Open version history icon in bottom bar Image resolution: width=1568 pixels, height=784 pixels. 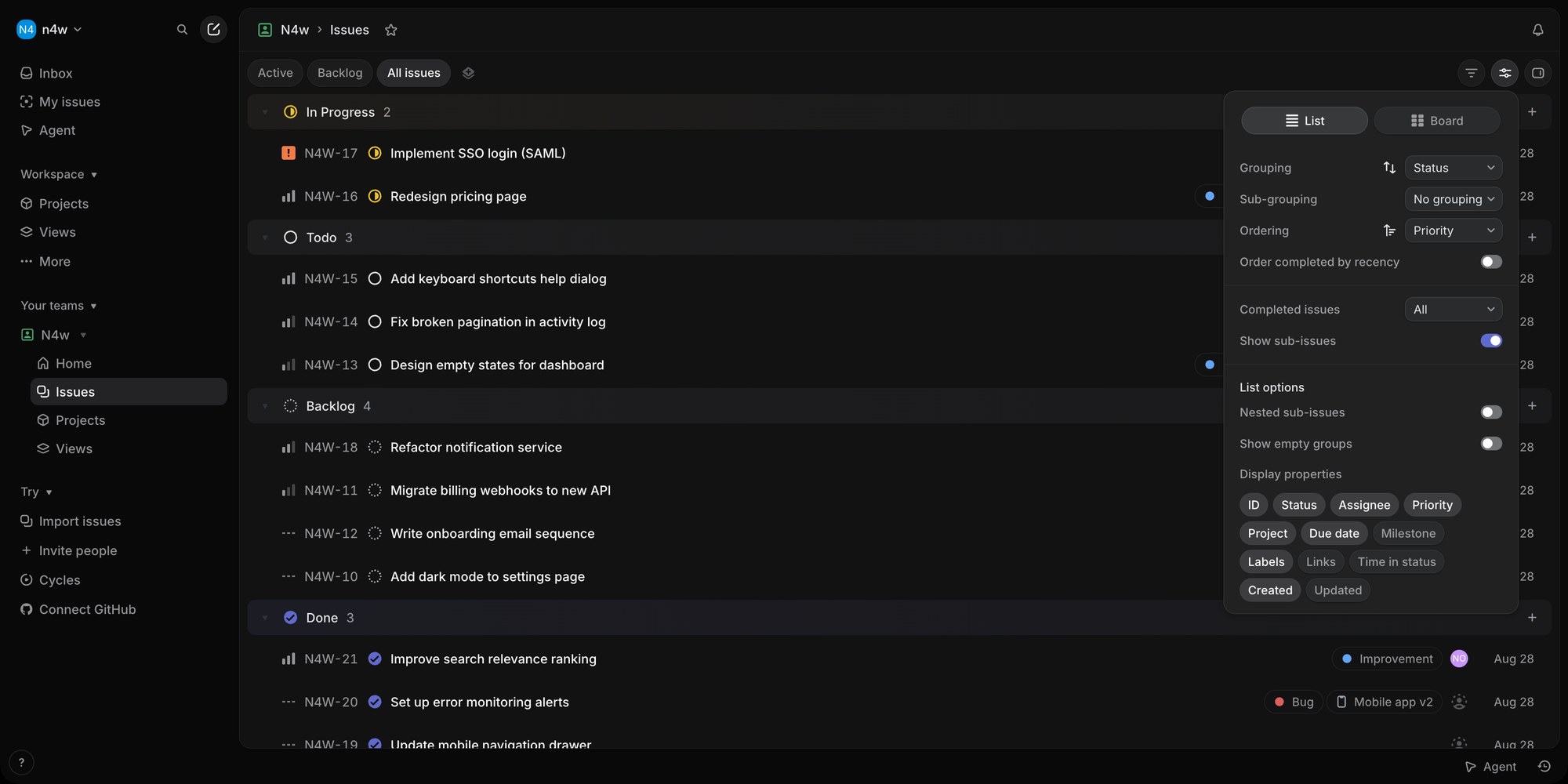(x=1544, y=767)
